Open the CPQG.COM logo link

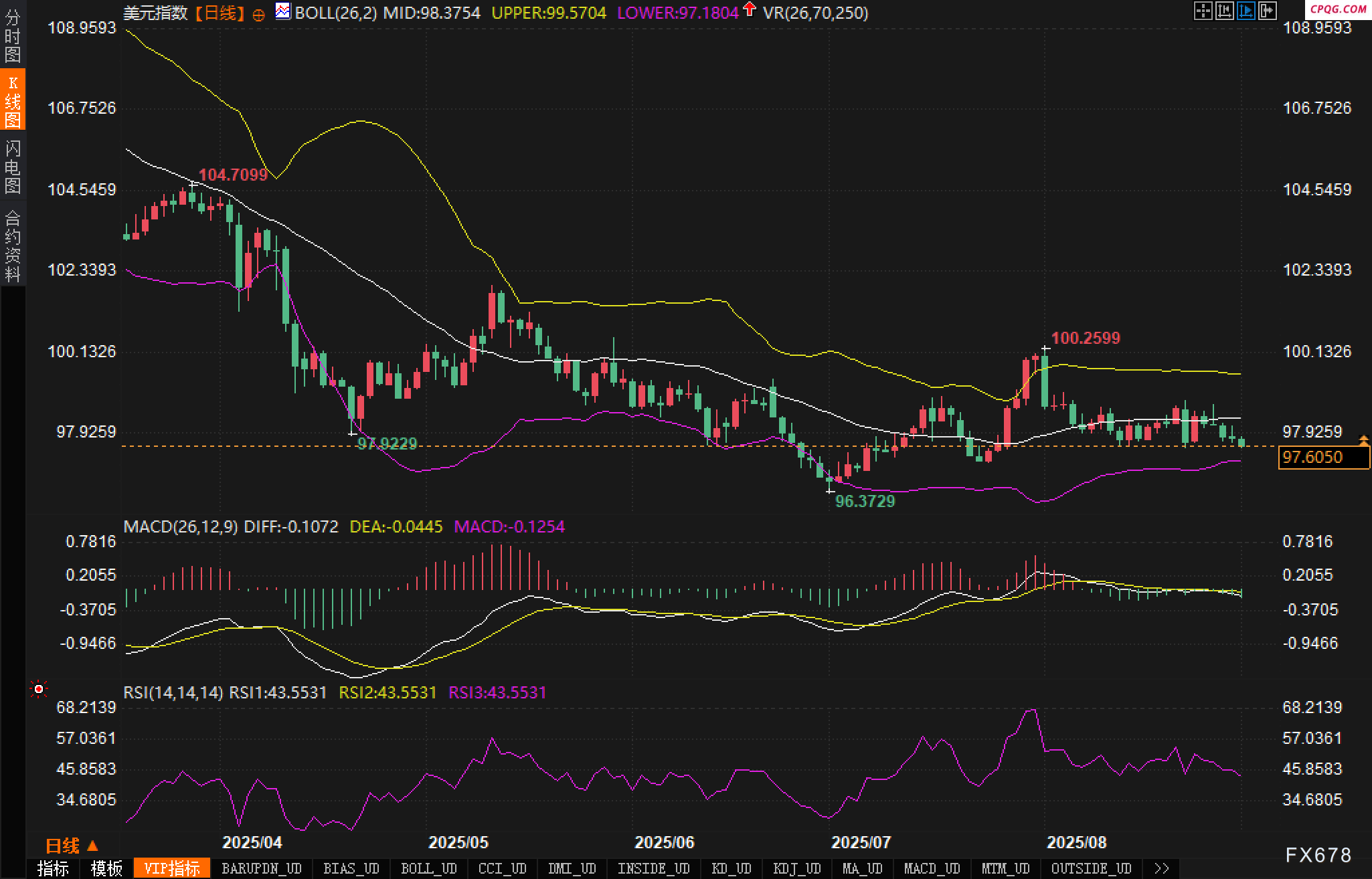1338,9
